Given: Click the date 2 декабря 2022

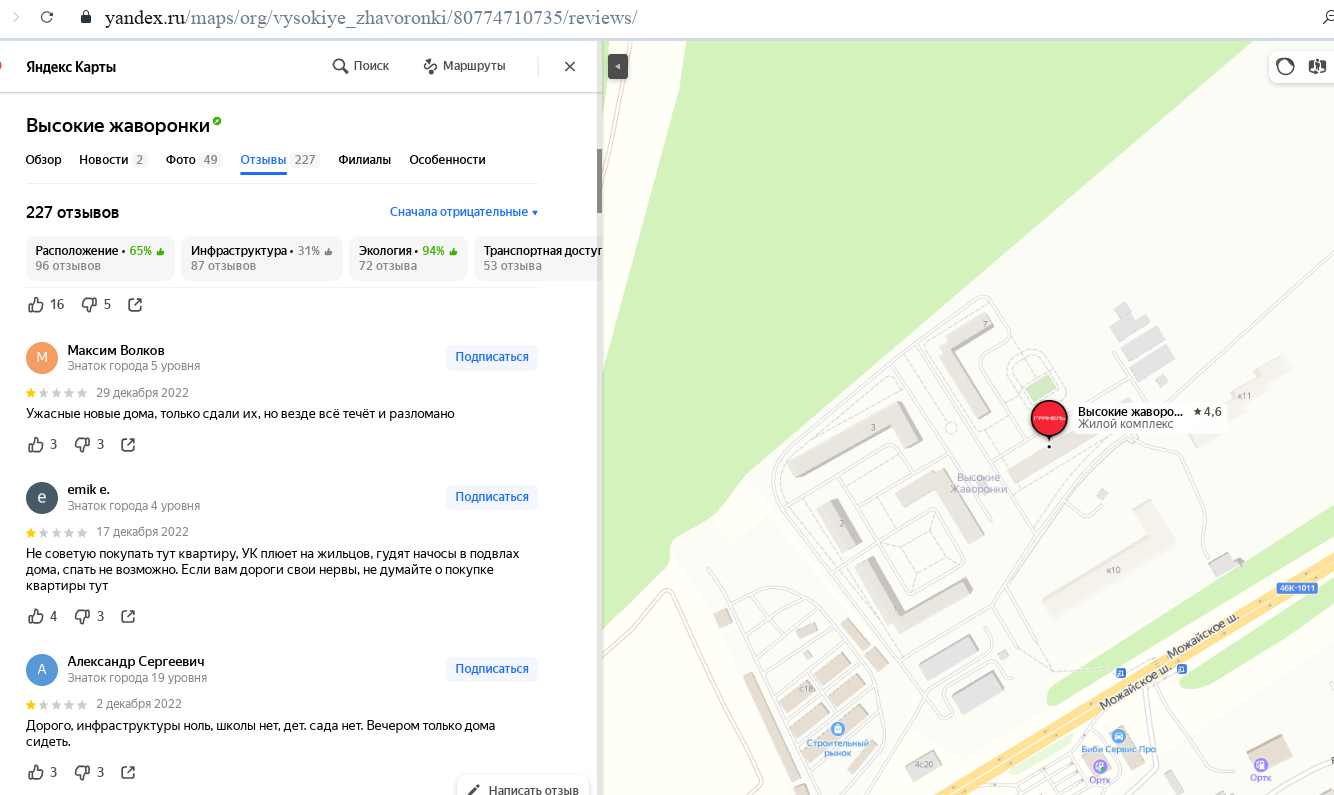Looking at the screenshot, I should [x=139, y=704].
